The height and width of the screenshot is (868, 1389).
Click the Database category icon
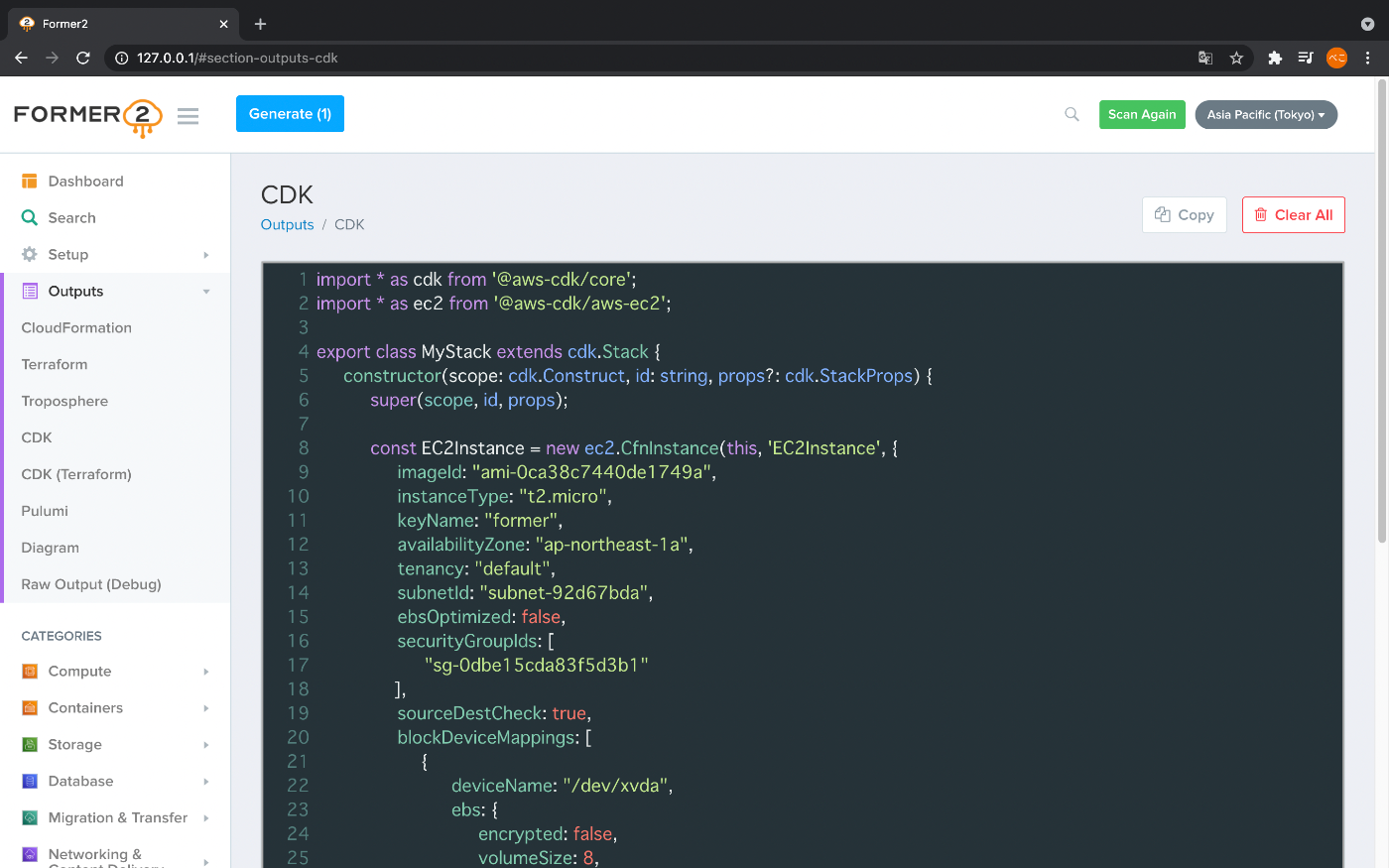[x=30, y=782]
